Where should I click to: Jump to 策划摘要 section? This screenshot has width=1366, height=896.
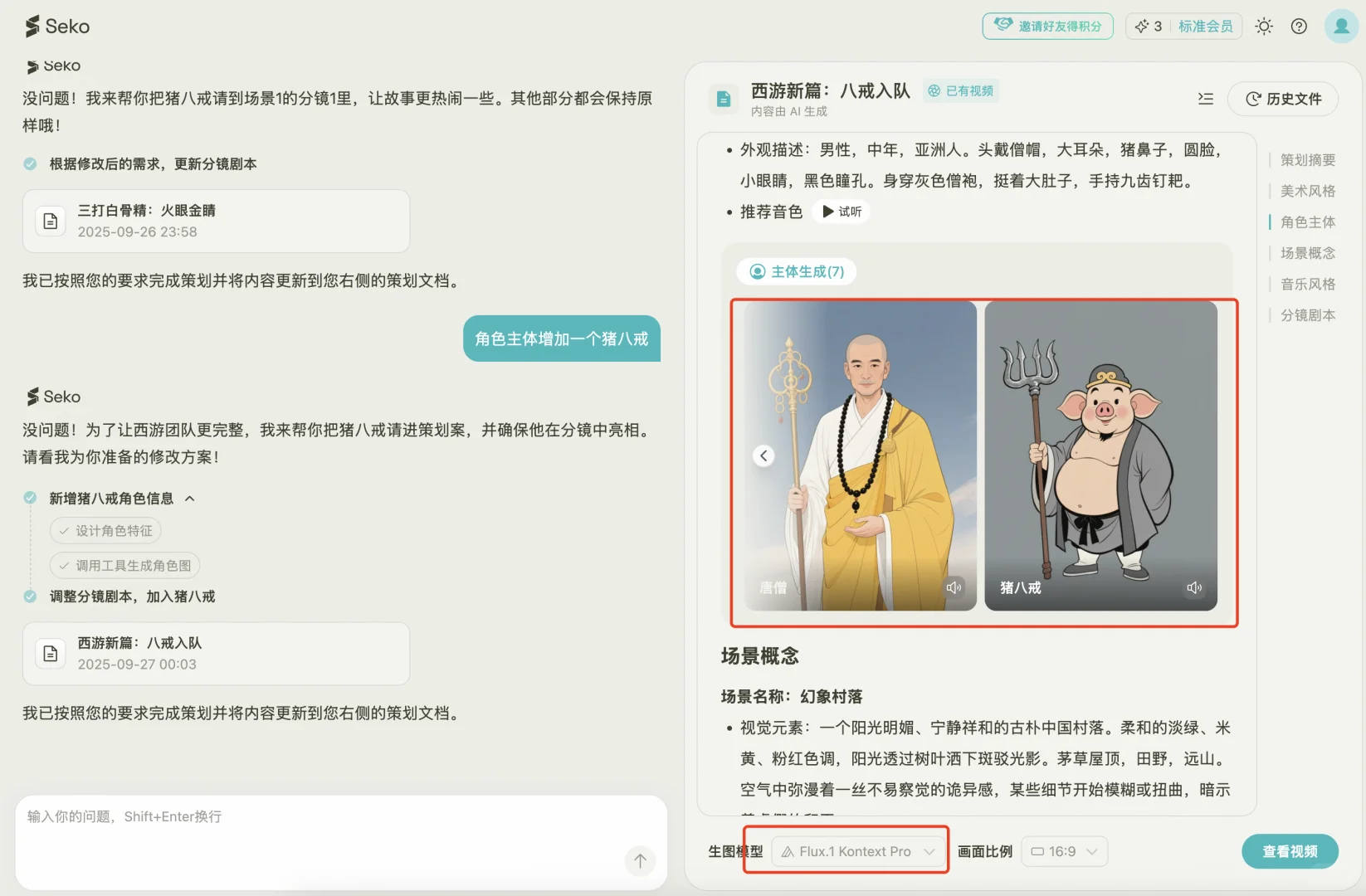point(1308,160)
